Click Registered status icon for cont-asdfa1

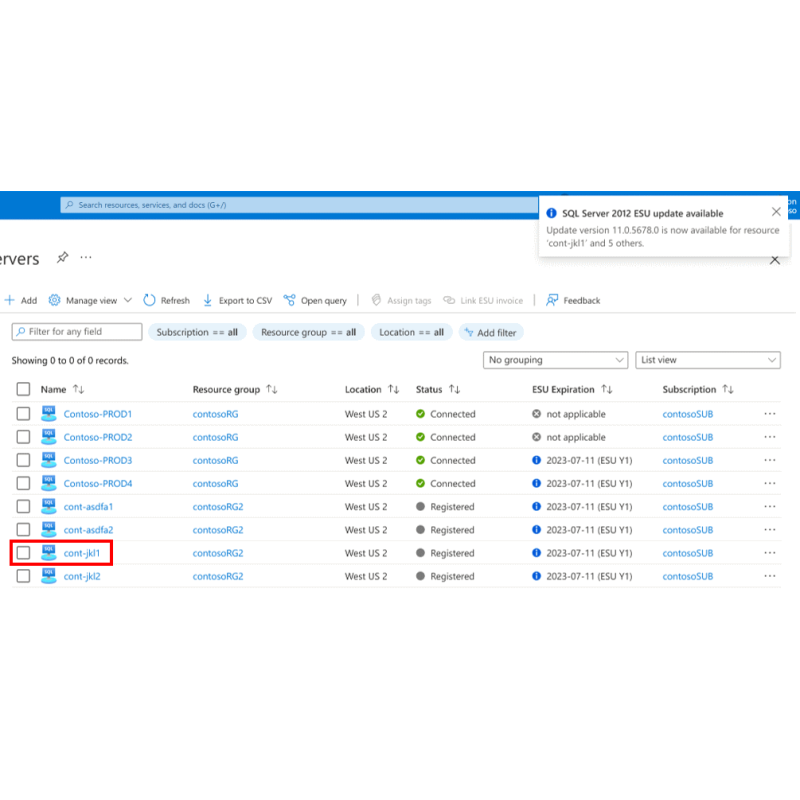pyautogui.click(x=420, y=507)
